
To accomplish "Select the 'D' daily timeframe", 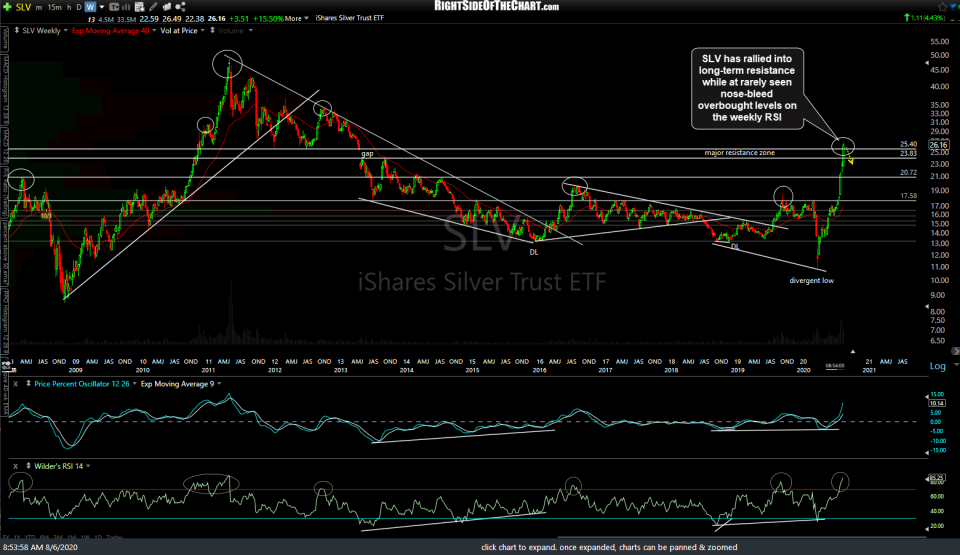I will pyautogui.click(x=78, y=7).
